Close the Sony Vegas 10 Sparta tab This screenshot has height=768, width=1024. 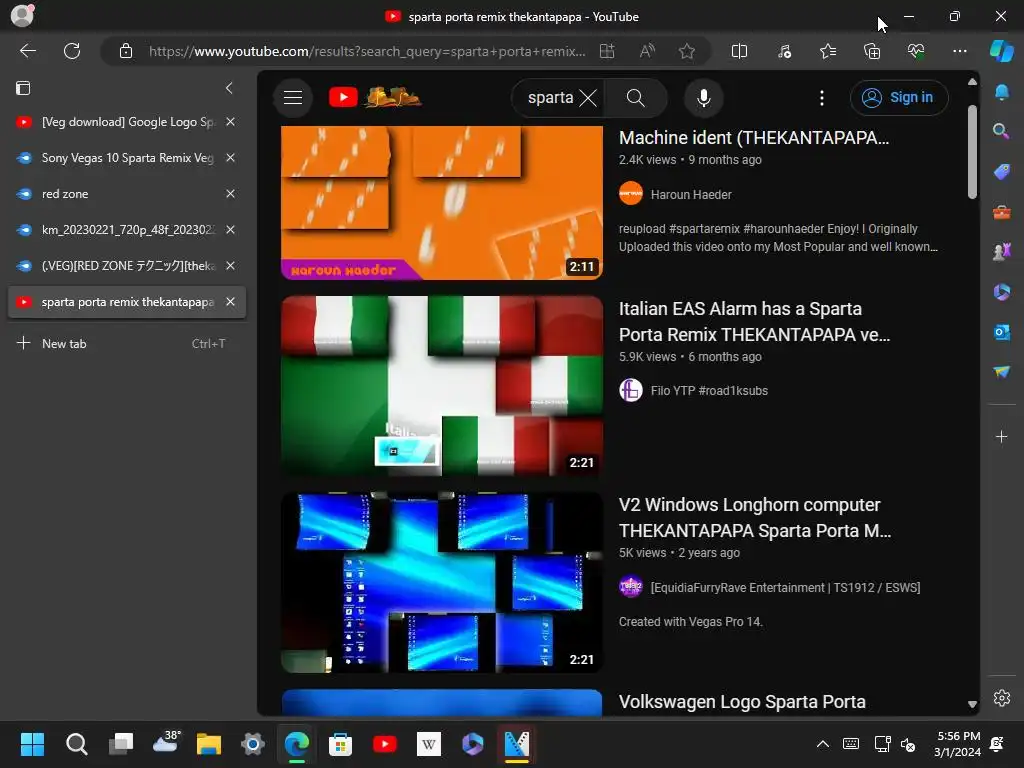coord(230,158)
